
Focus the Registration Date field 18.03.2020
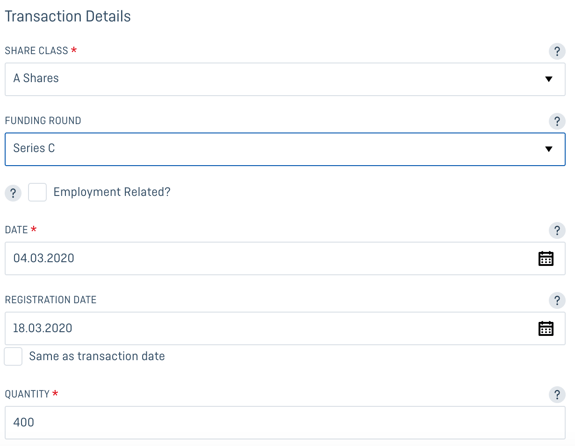tap(285, 328)
